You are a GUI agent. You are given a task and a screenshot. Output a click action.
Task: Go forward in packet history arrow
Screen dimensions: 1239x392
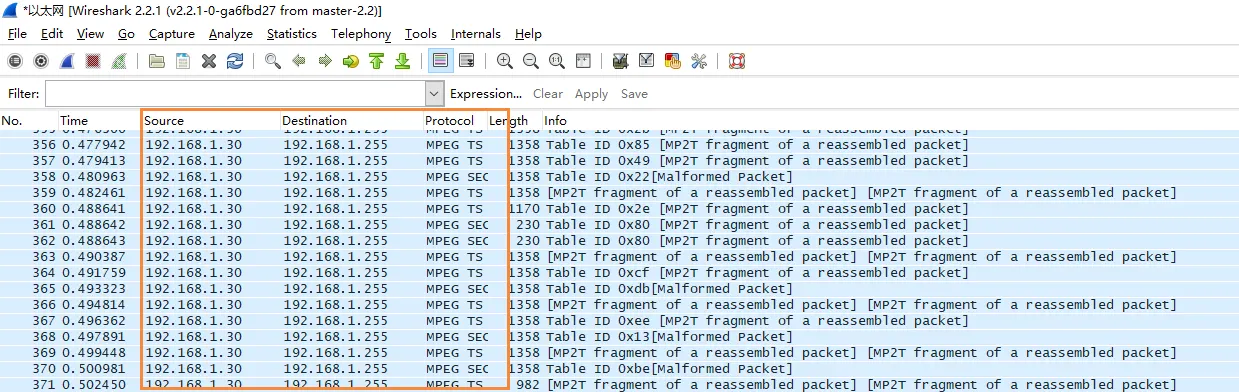[x=325, y=61]
